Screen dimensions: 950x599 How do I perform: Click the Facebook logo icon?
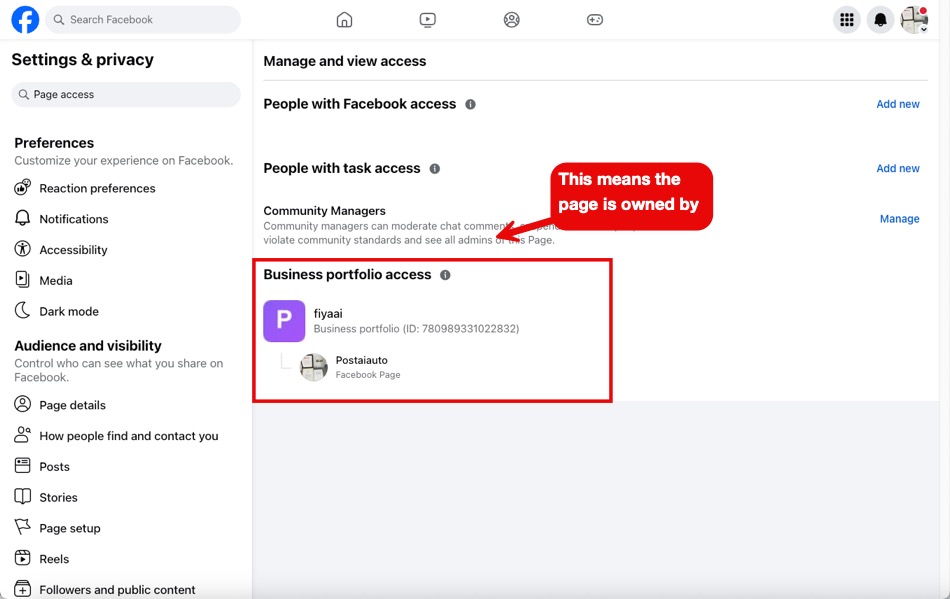[25, 20]
